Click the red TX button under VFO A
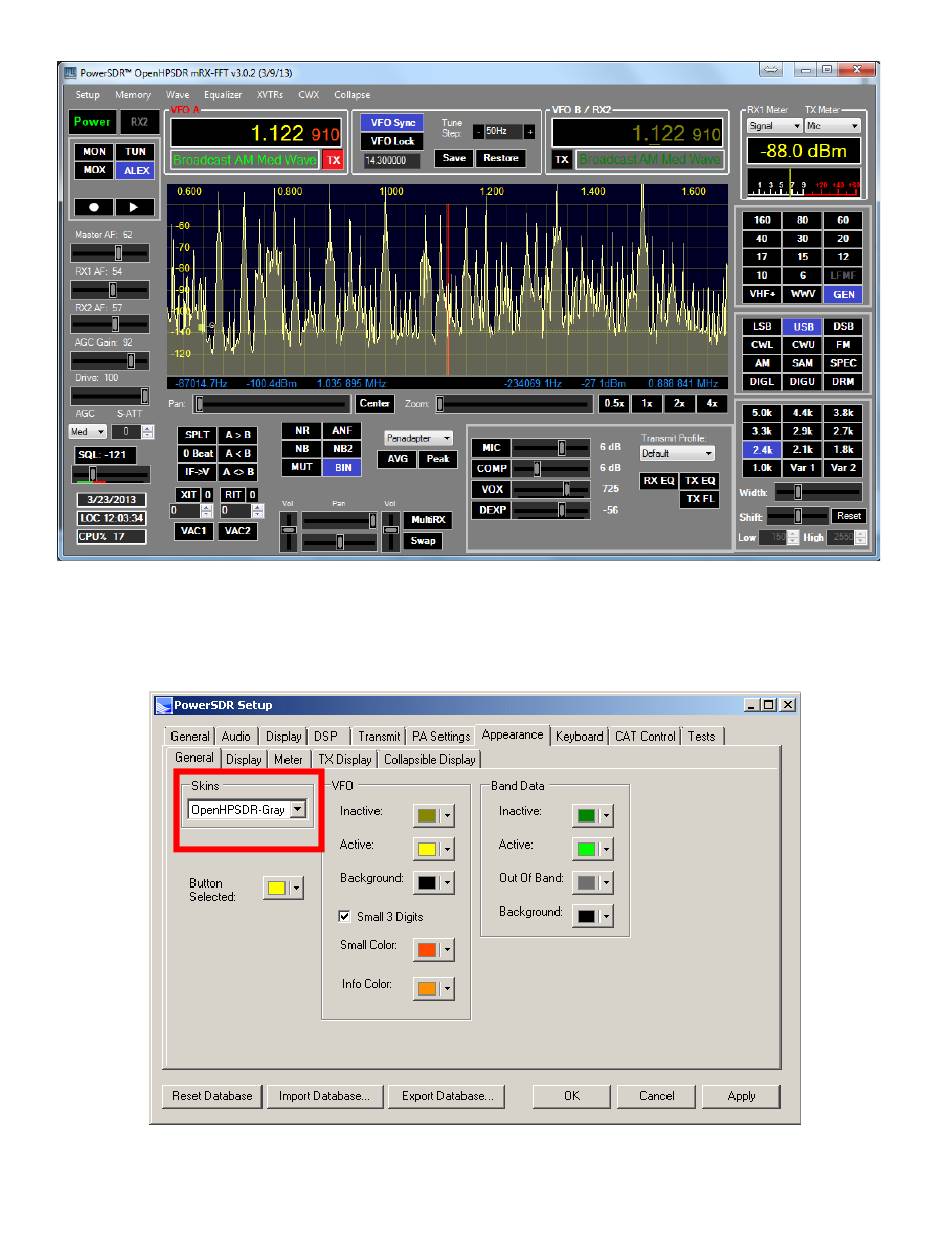The height and width of the screenshot is (1248, 950). pyautogui.click(x=333, y=159)
